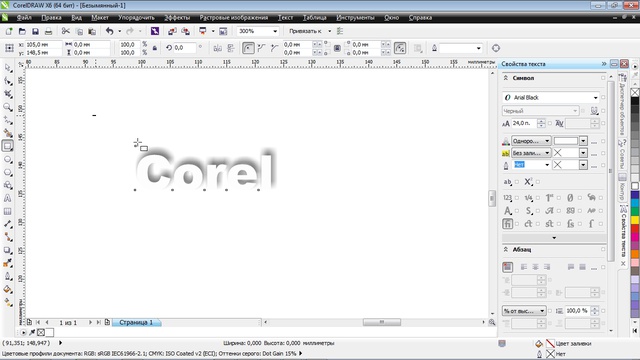Select the Freehand tool in the toolbox

pos(8,120)
